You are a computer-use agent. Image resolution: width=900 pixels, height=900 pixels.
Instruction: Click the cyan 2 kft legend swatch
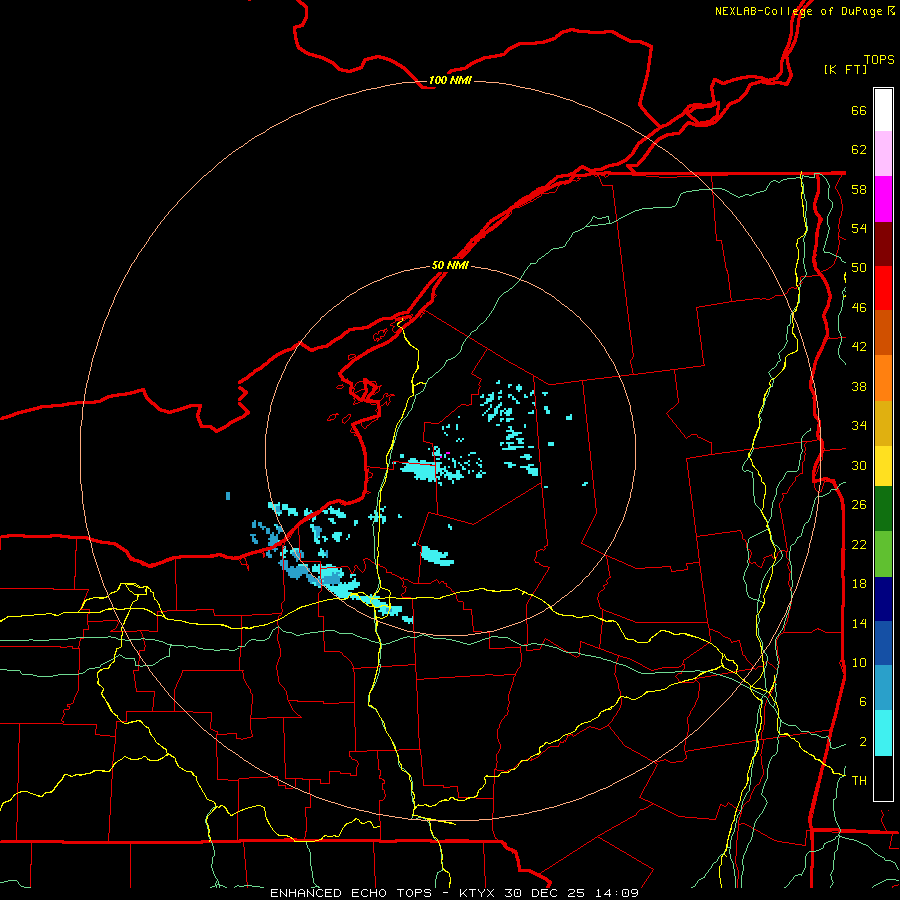tap(883, 733)
